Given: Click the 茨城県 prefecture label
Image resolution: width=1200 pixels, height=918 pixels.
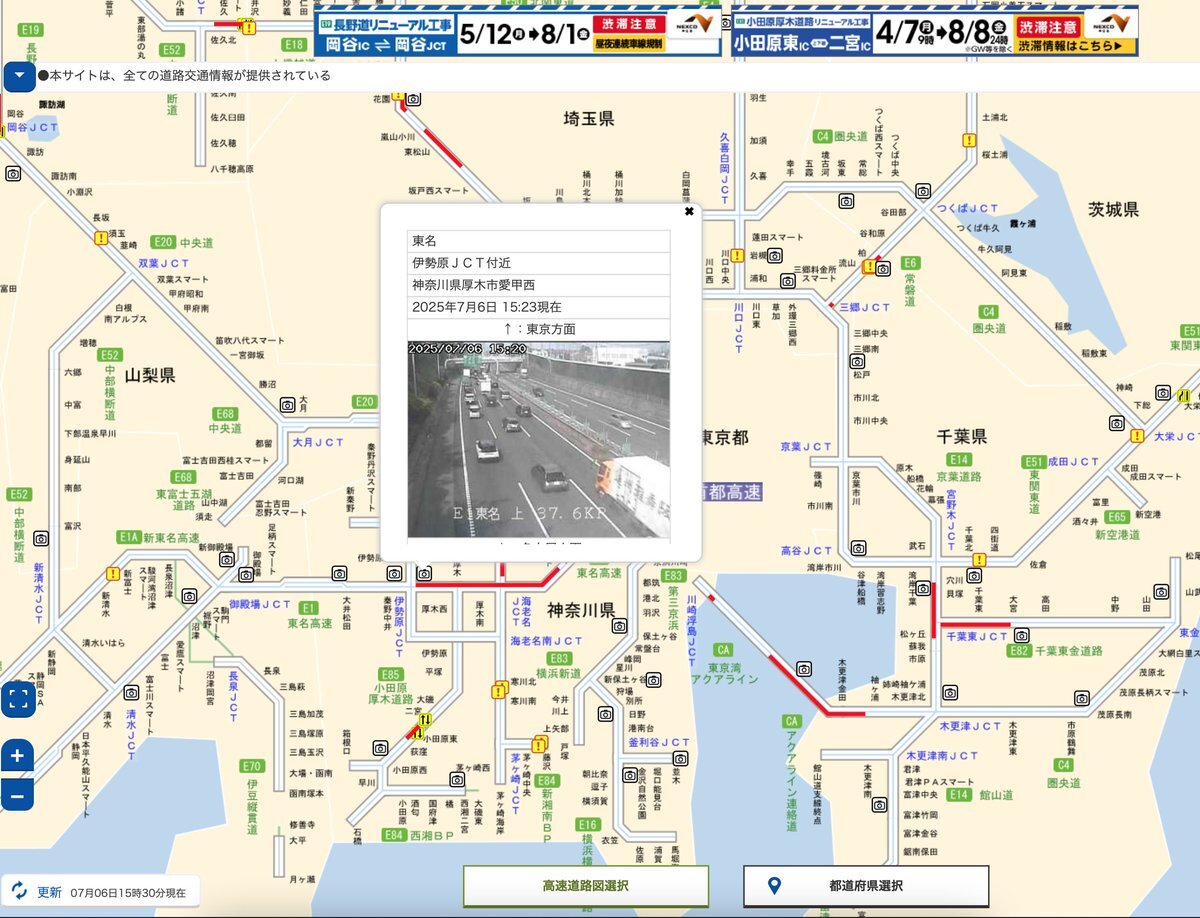Looking at the screenshot, I should [1114, 209].
